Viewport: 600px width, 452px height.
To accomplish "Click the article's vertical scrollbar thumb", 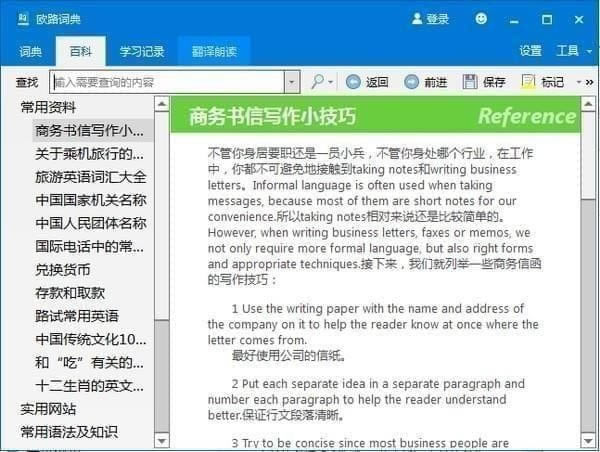I will 588,316.
